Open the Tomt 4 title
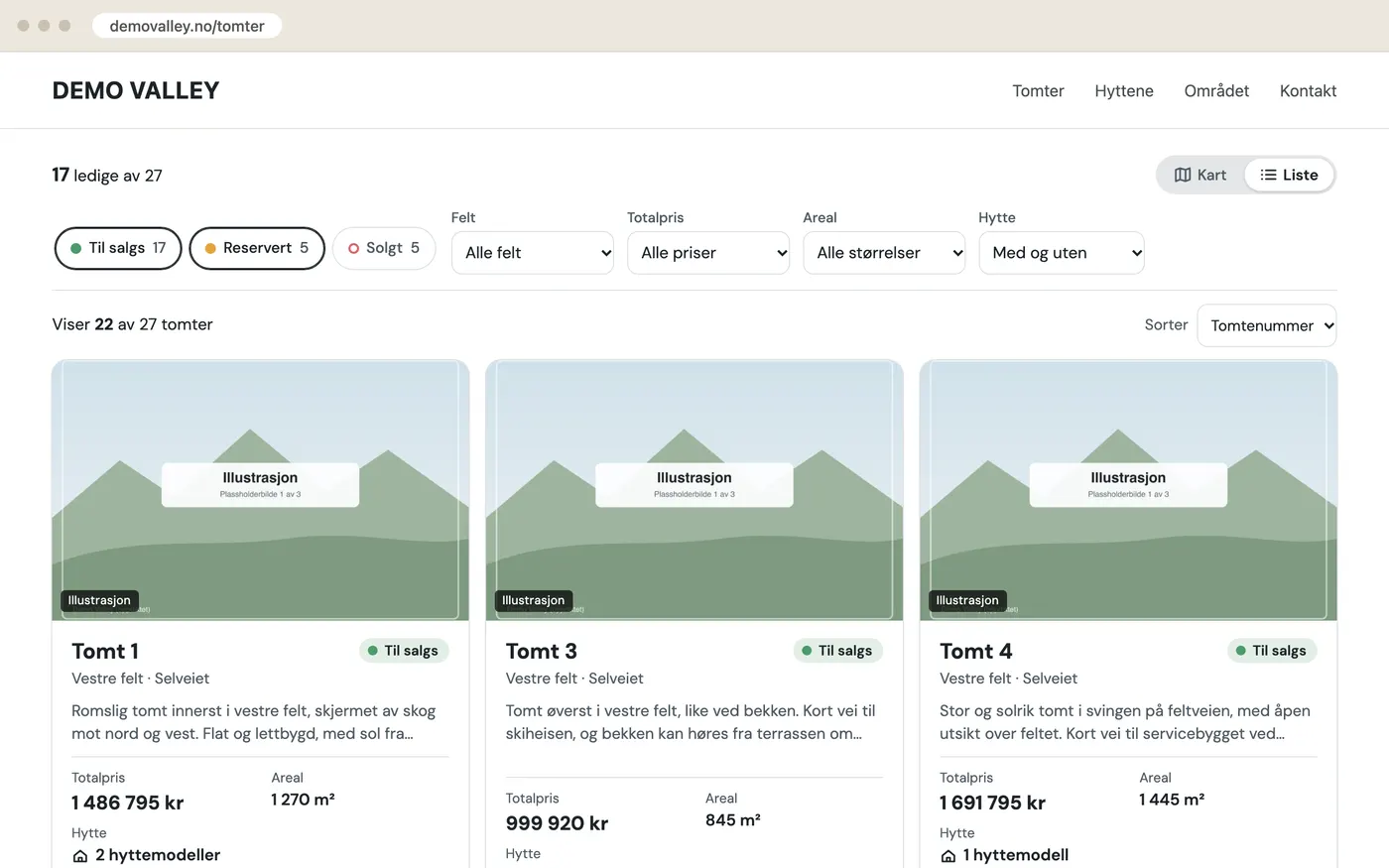 tap(975, 651)
